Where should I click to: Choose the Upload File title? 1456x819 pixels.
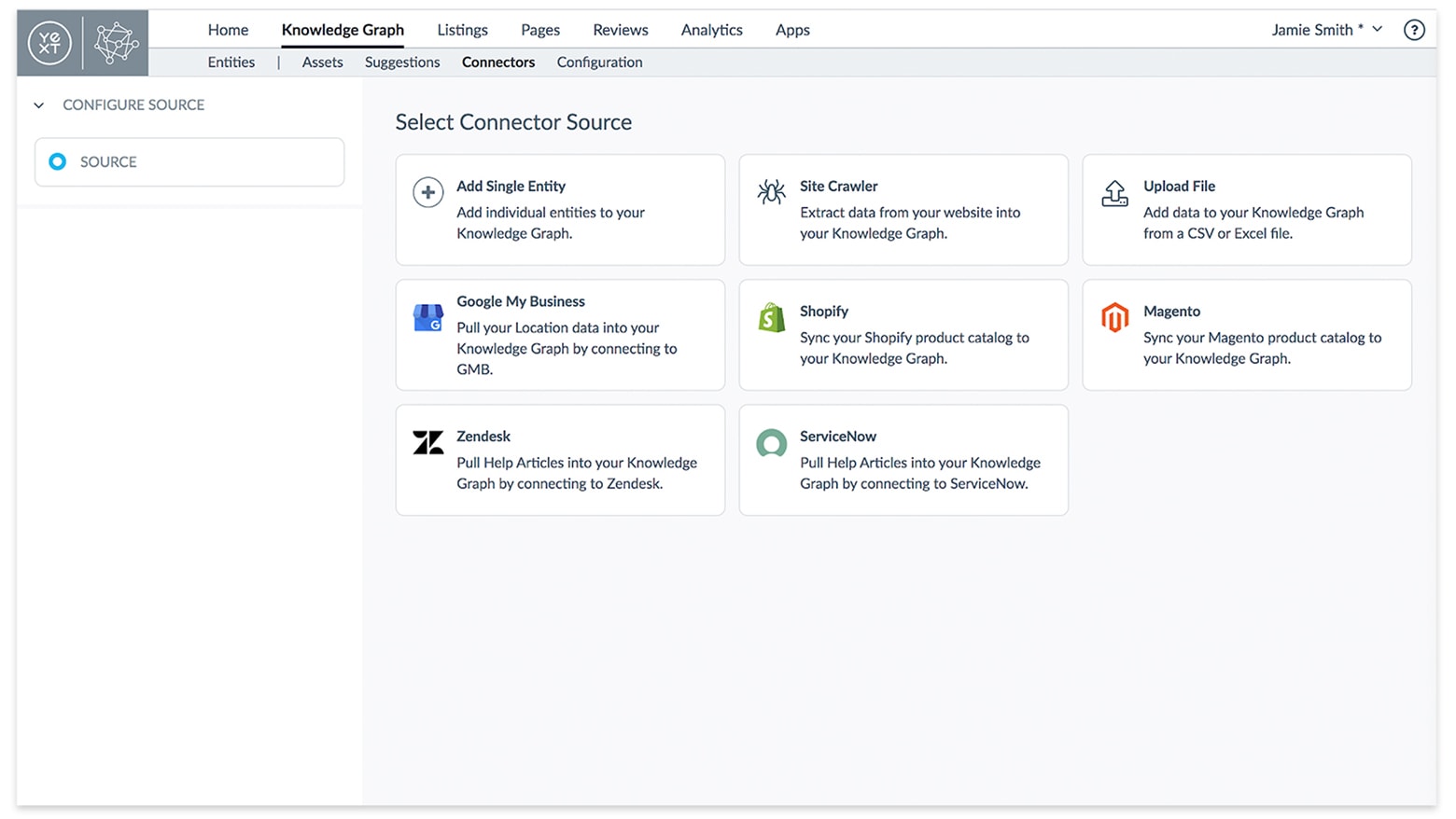pyautogui.click(x=1179, y=187)
